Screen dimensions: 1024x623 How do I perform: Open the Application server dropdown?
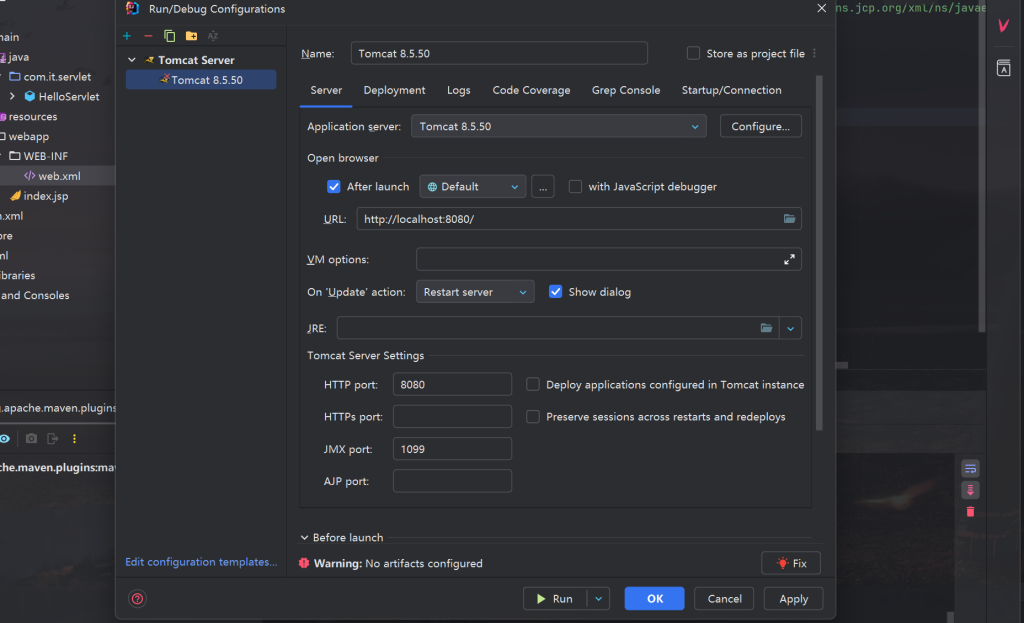click(558, 127)
